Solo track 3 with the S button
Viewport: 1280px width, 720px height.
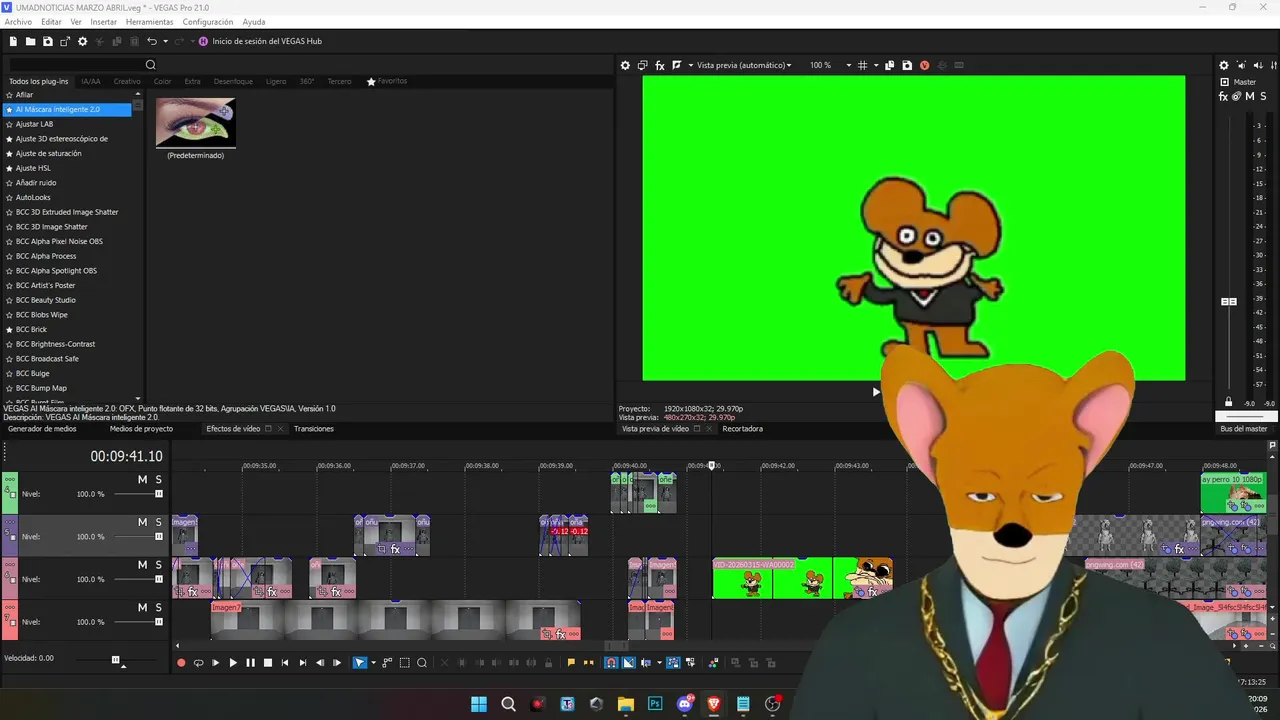(158, 565)
